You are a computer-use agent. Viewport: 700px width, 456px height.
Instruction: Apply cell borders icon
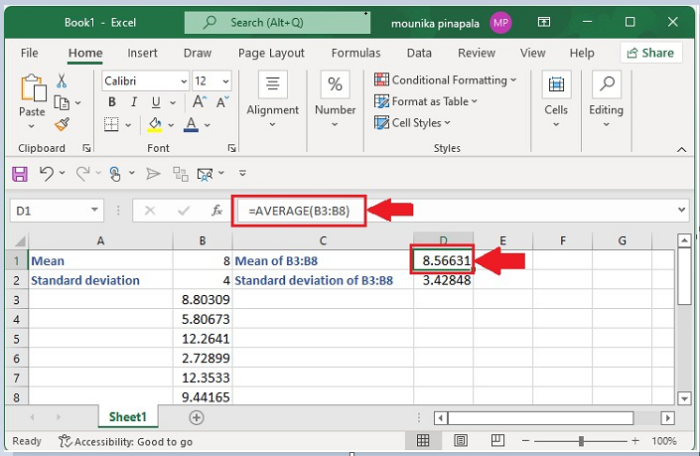111,124
